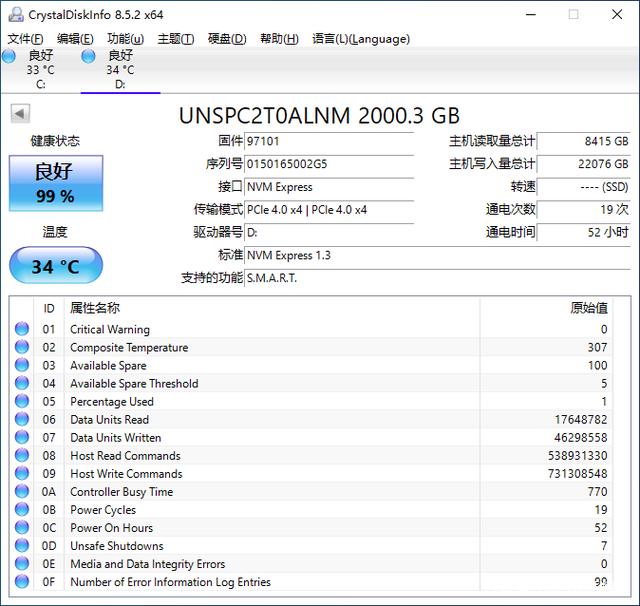Minimize the CrystalDiskInfo window
Viewport: 640px width, 606px height.
531,15
